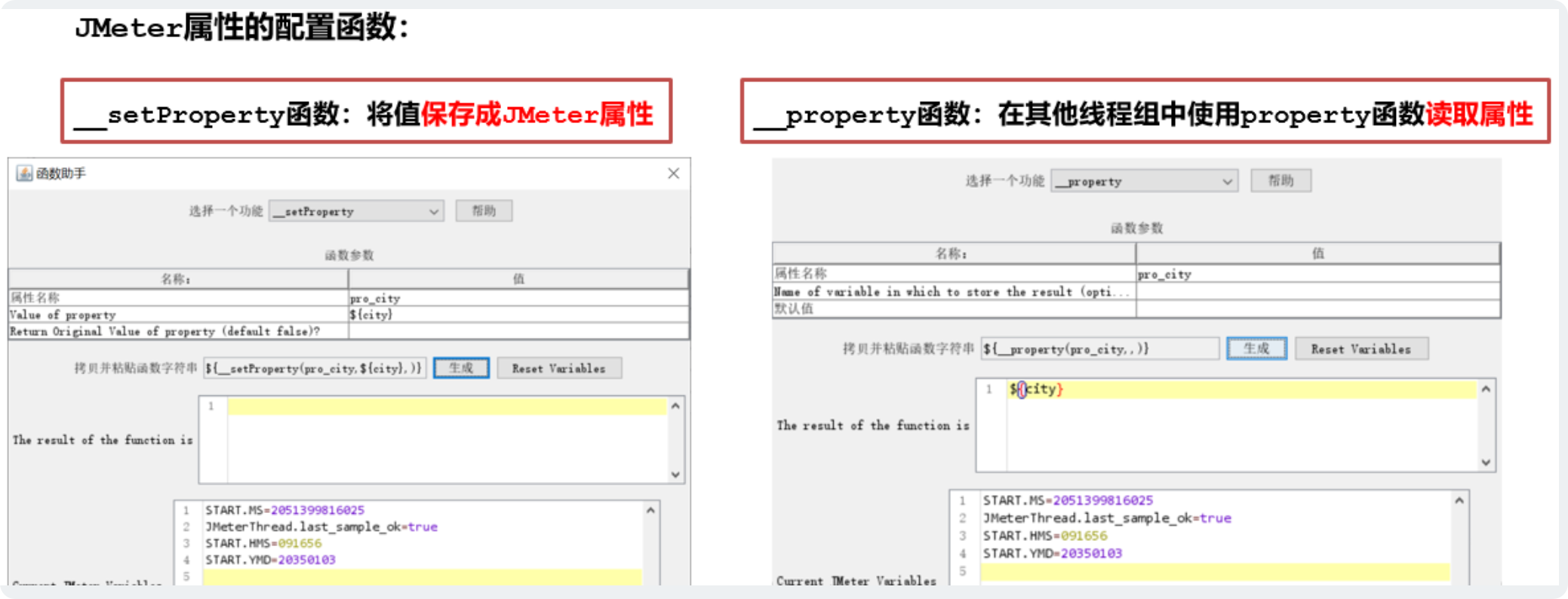Click Reset Variables in setProperty dialog
1568x599 pixels.
coord(559,368)
